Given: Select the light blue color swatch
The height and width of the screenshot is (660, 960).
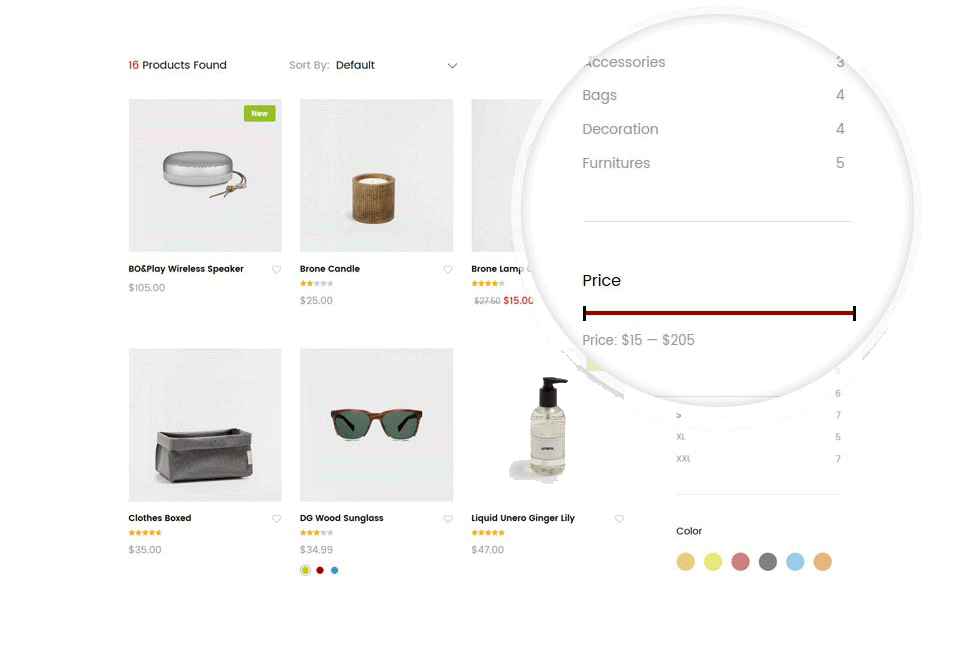Looking at the screenshot, I should pos(795,561).
